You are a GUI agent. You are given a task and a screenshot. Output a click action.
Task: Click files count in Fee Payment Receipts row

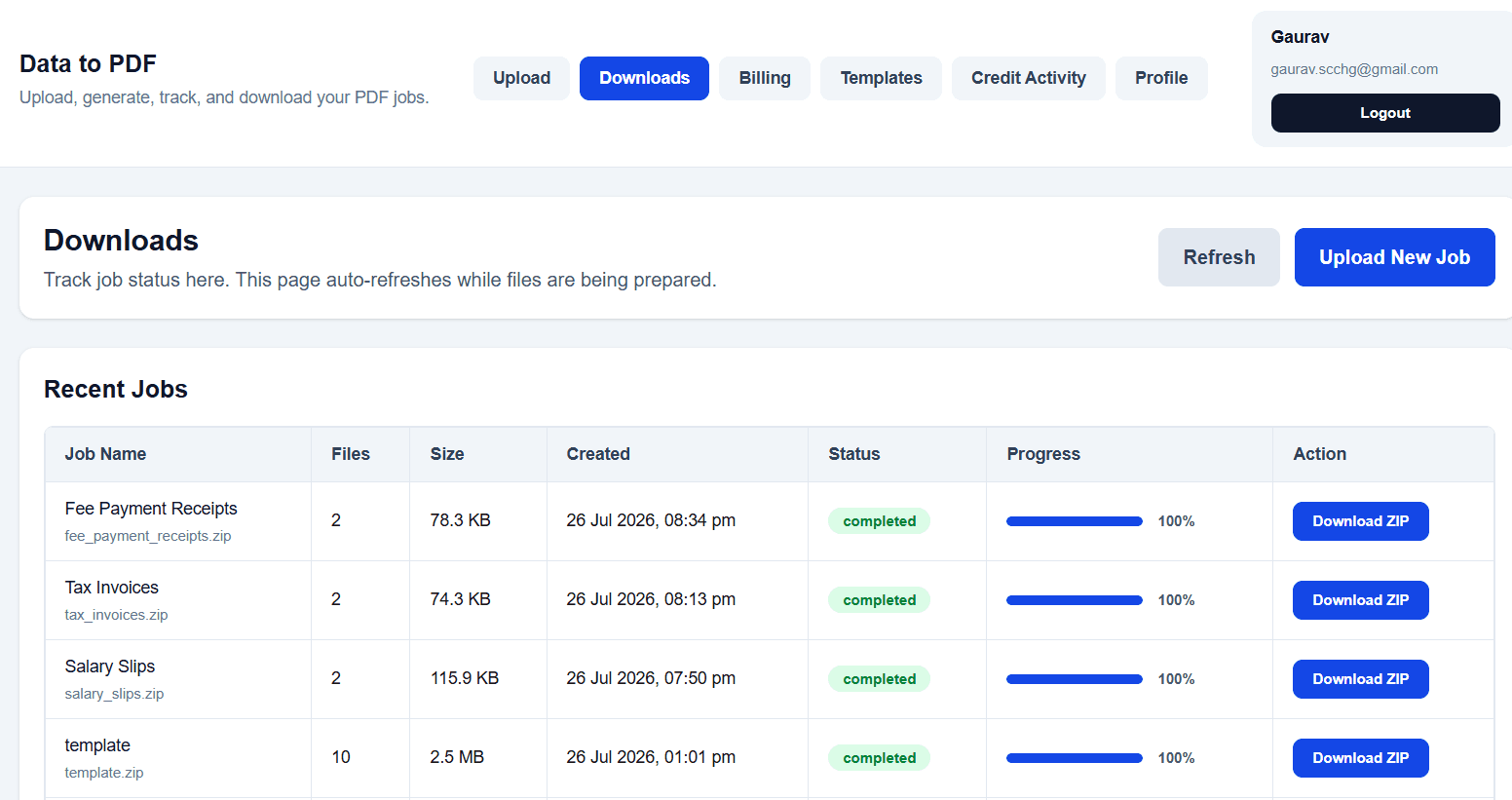[336, 520]
